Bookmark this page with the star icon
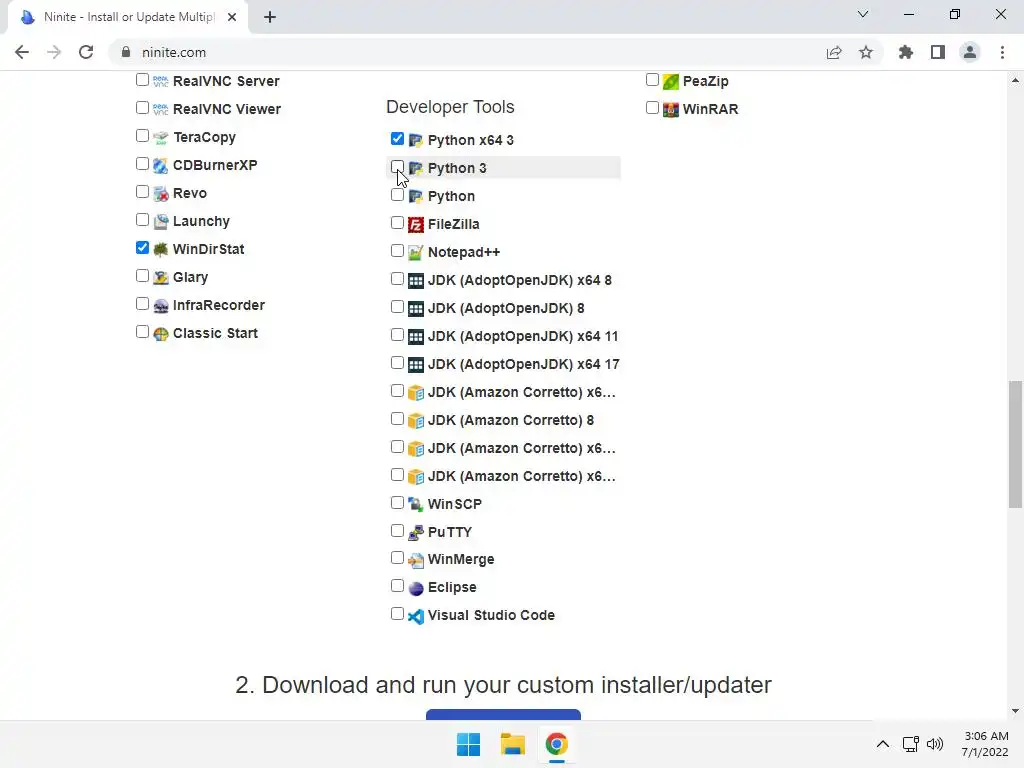 tap(866, 52)
